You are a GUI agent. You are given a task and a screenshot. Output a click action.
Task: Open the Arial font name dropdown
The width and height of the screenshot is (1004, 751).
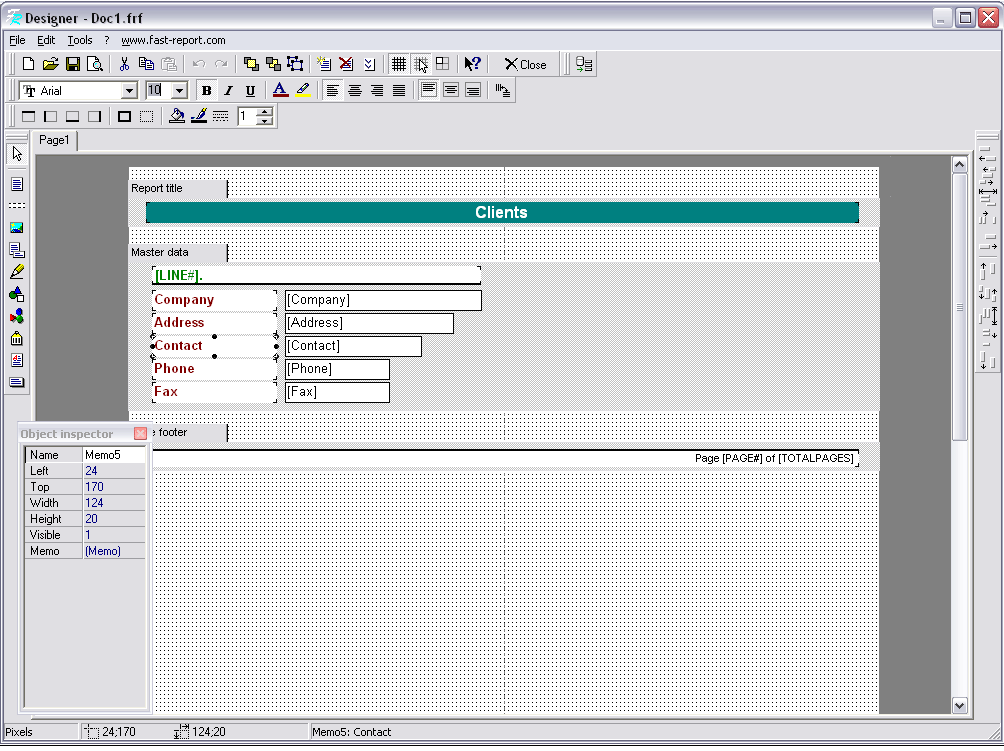(129, 91)
